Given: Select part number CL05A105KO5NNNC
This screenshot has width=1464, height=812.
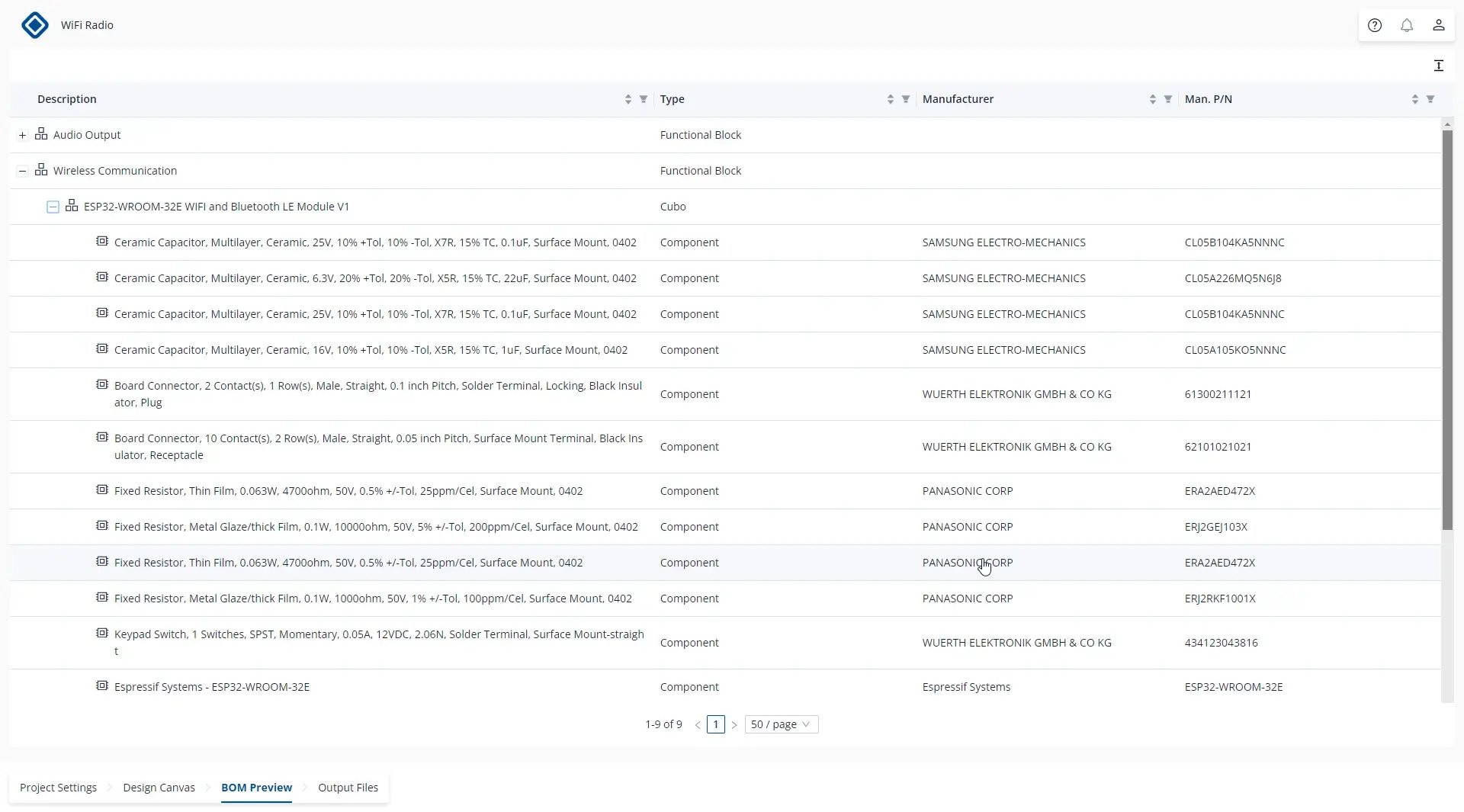Looking at the screenshot, I should tap(1235, 350).
